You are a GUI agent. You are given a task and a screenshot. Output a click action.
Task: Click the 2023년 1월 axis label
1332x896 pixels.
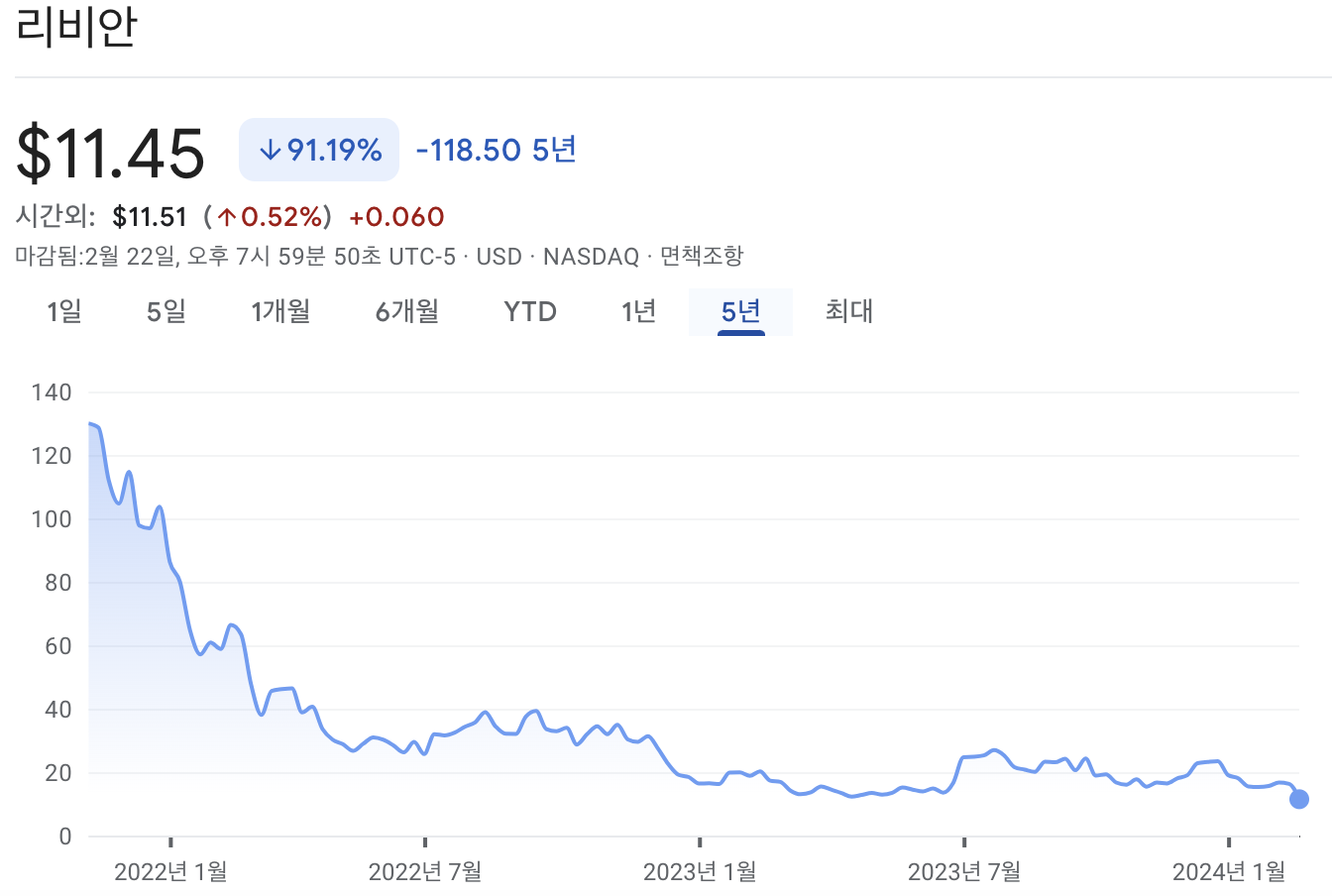click(700, 872)
